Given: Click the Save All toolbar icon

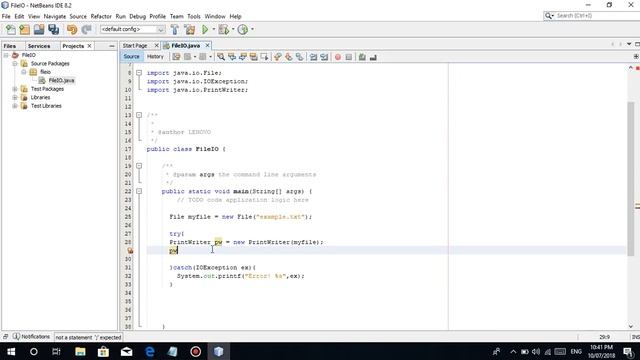Looking at the screenshot, I should tap(53, 29).
